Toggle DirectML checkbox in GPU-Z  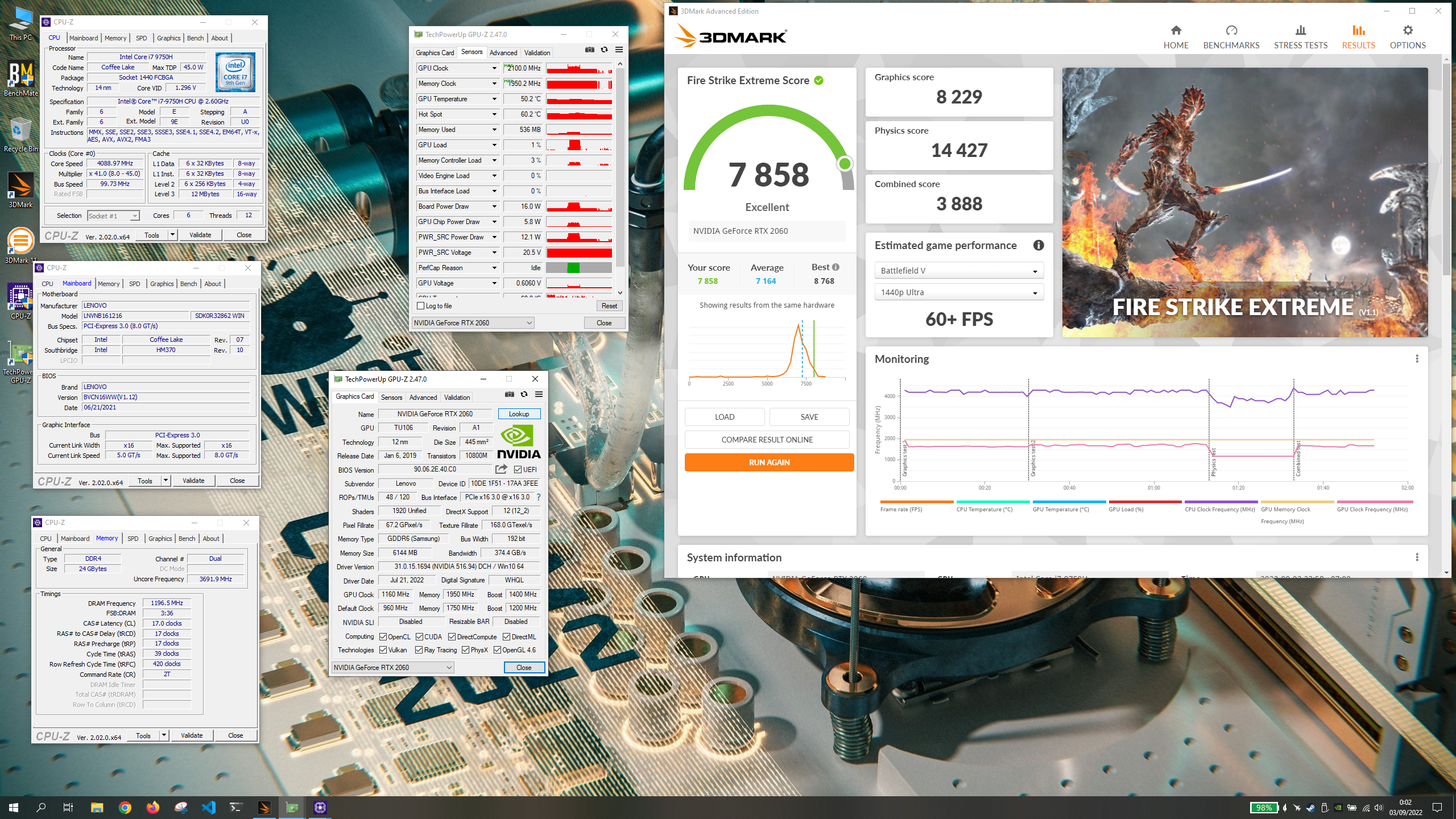pos(507,637)
